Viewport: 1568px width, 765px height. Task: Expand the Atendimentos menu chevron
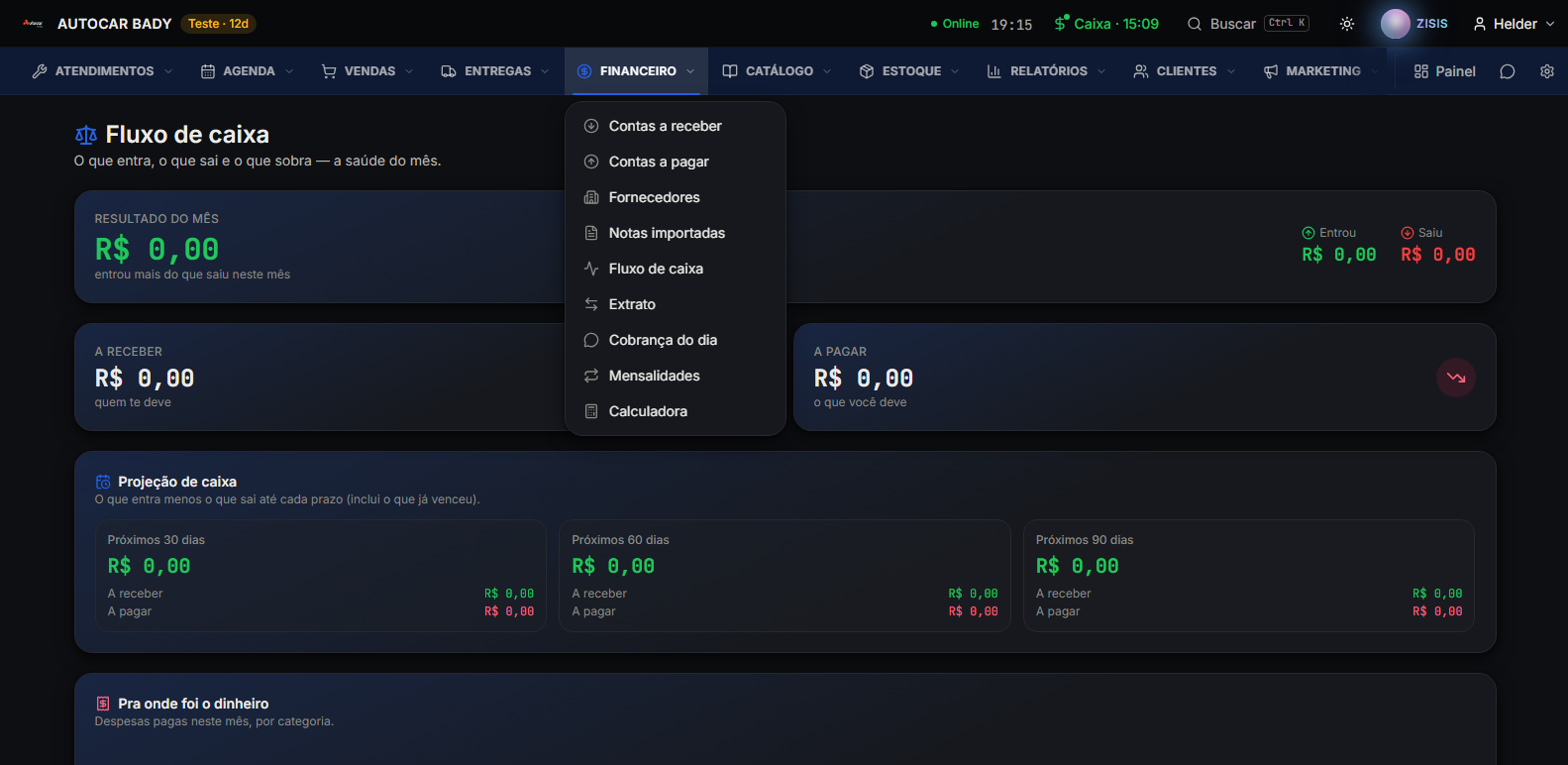pos(168,71)
